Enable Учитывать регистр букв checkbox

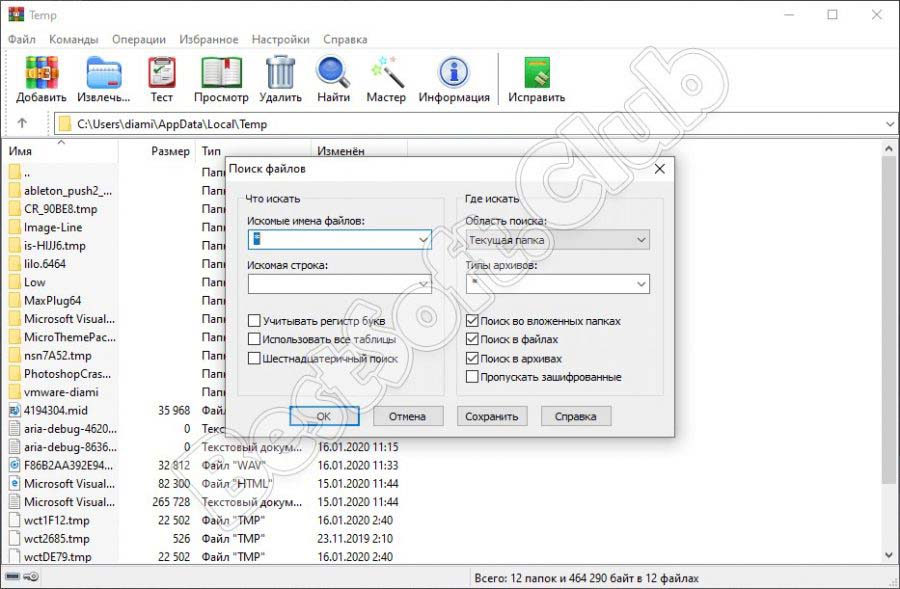(254, 320)
